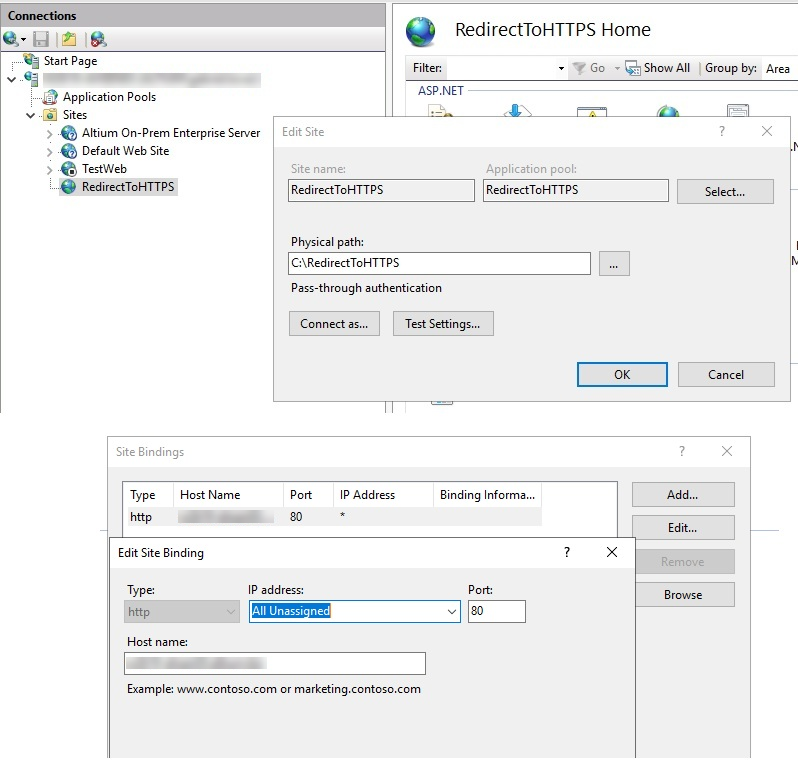Viewport: 798px width, 768px height.
Task: Open the Create New Connection toolbar icon
Action: (14, 39)
